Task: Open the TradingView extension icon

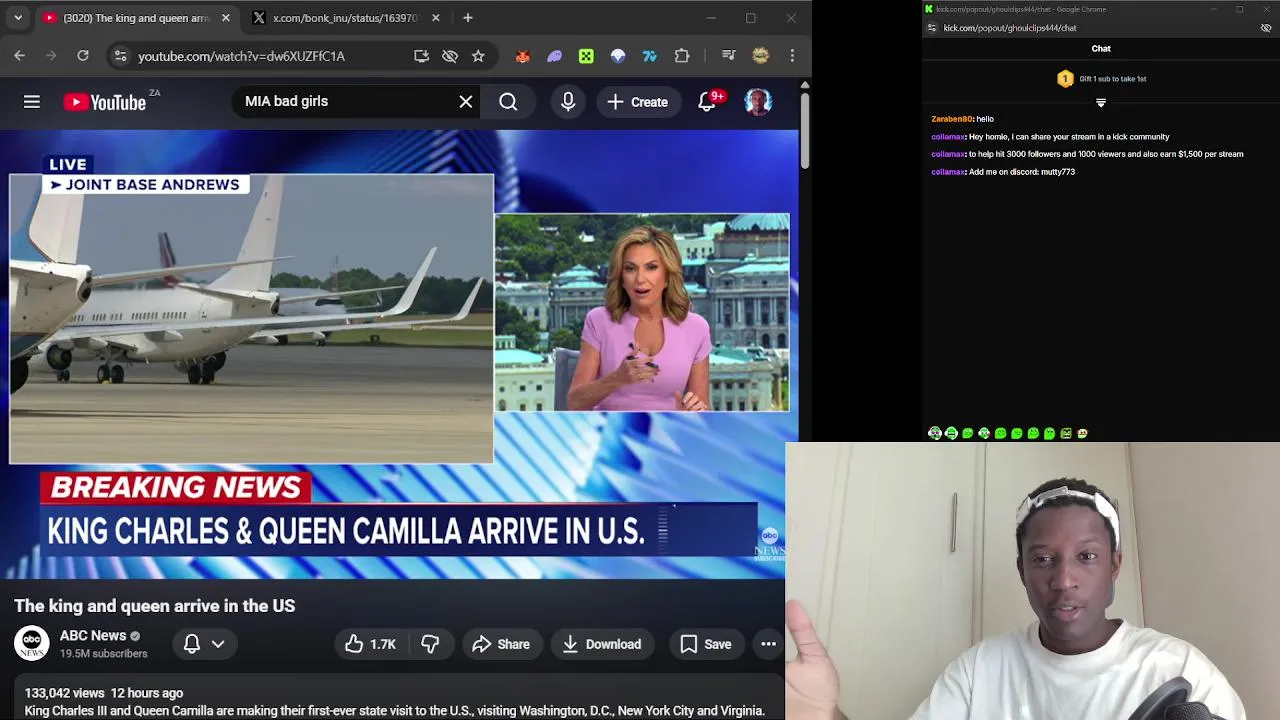Action: click(x=650, y=56)
